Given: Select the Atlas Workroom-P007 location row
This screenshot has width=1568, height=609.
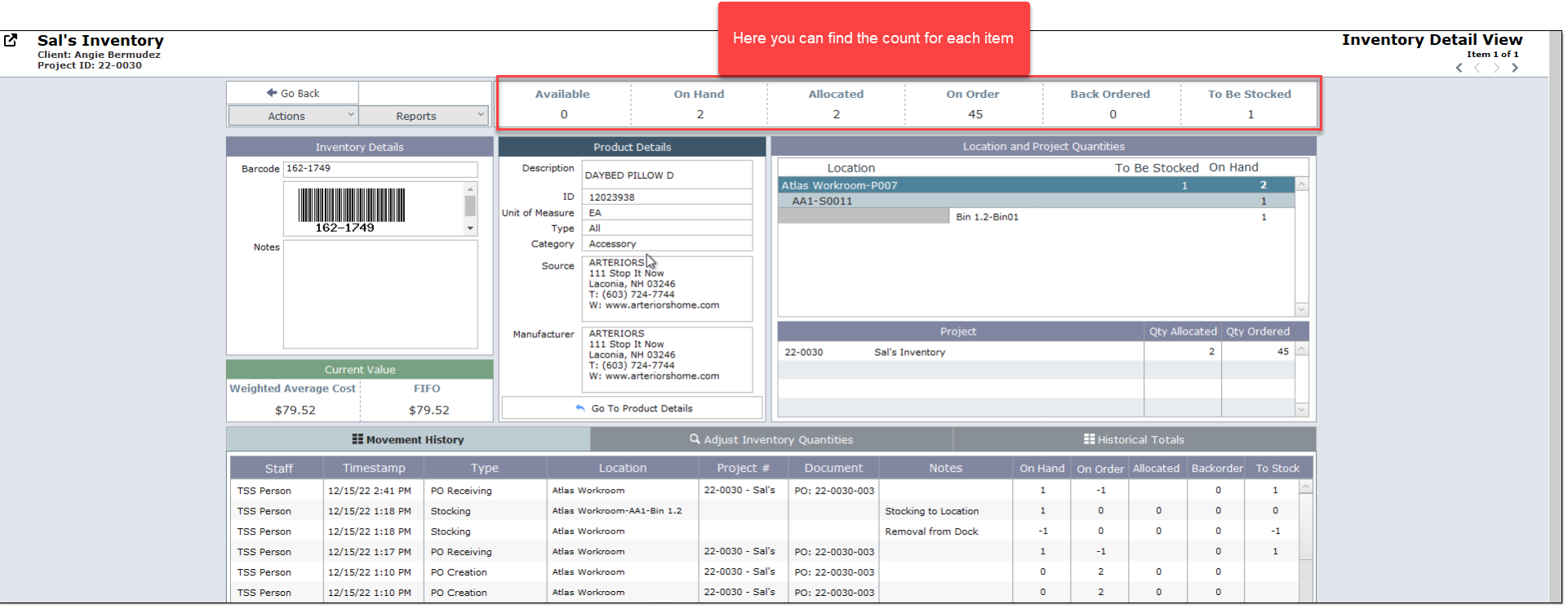Looking at the screenshot, I should click(x=1037, y=185).
